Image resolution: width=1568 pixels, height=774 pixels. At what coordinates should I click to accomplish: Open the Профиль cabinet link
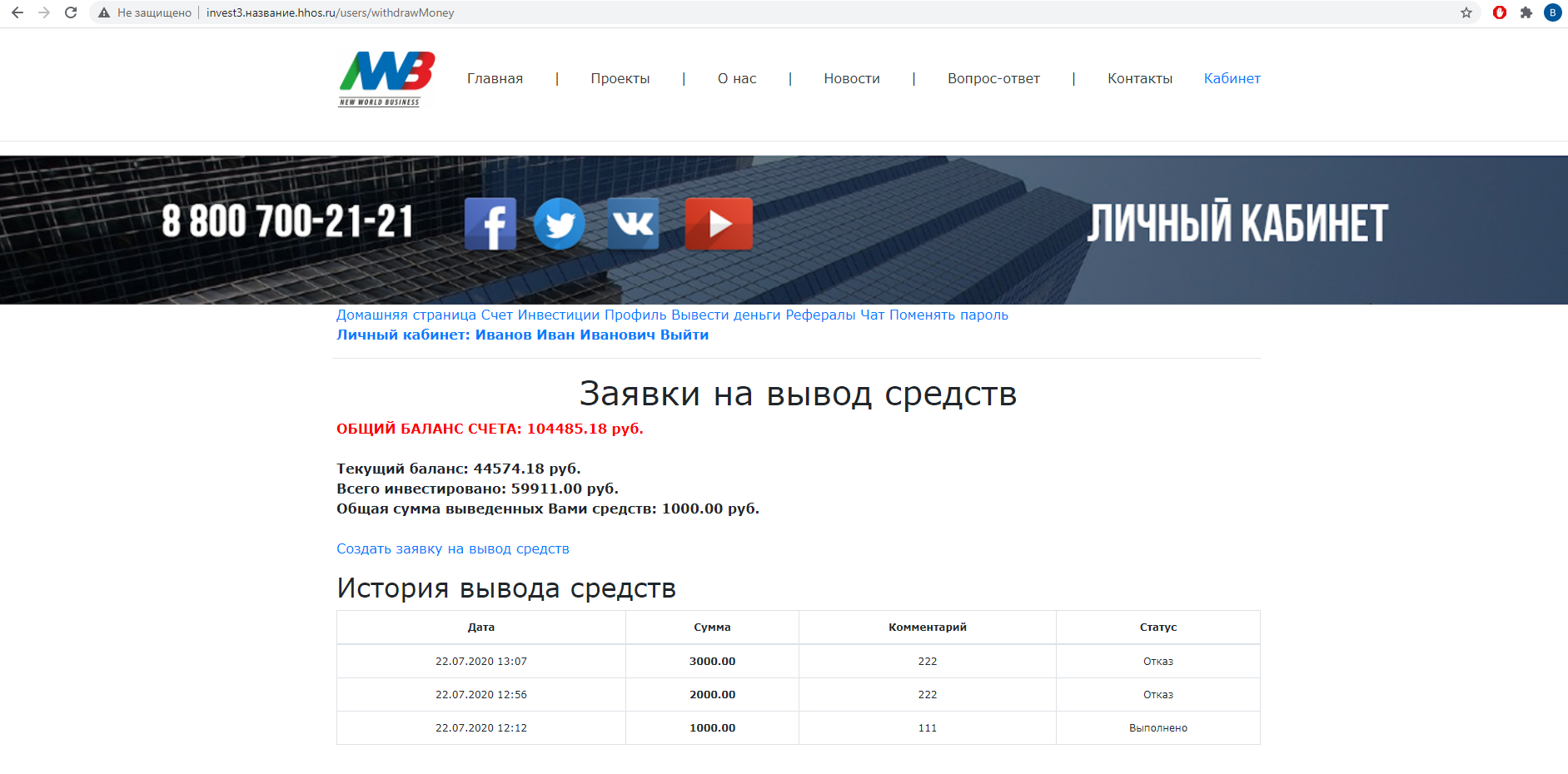tap(635, 315)
